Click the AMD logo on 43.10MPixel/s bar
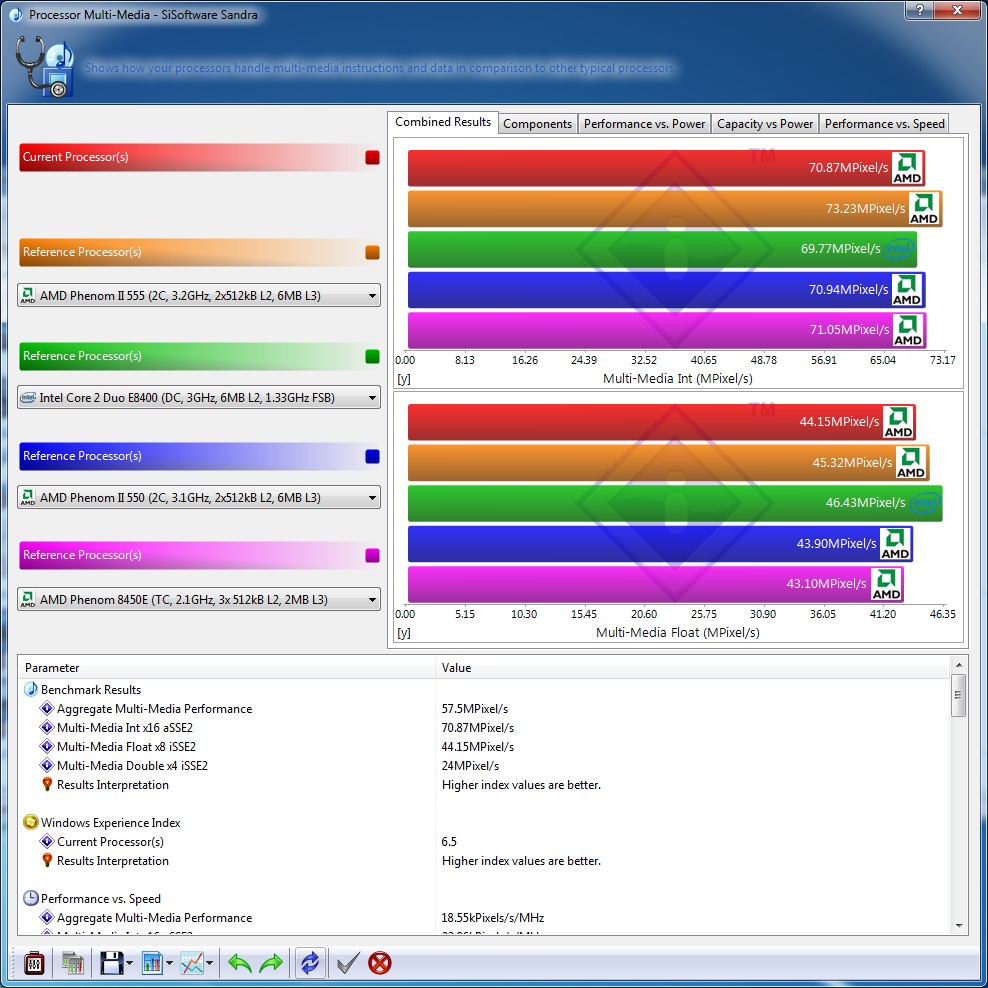988x988 pixels. tap(886, 584)
